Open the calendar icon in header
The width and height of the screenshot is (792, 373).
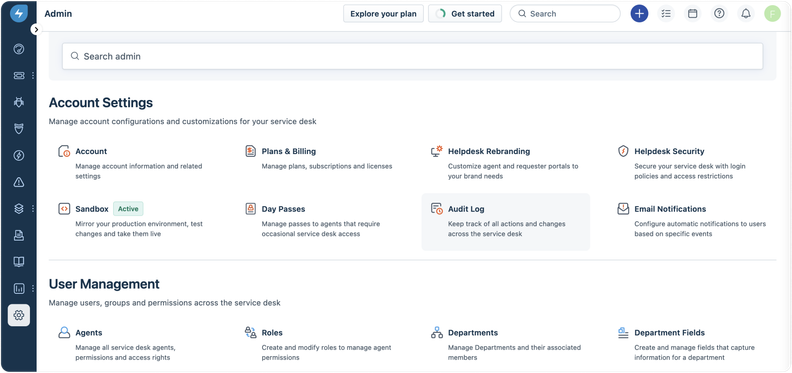pyautogui.click(x=692, y=14)
